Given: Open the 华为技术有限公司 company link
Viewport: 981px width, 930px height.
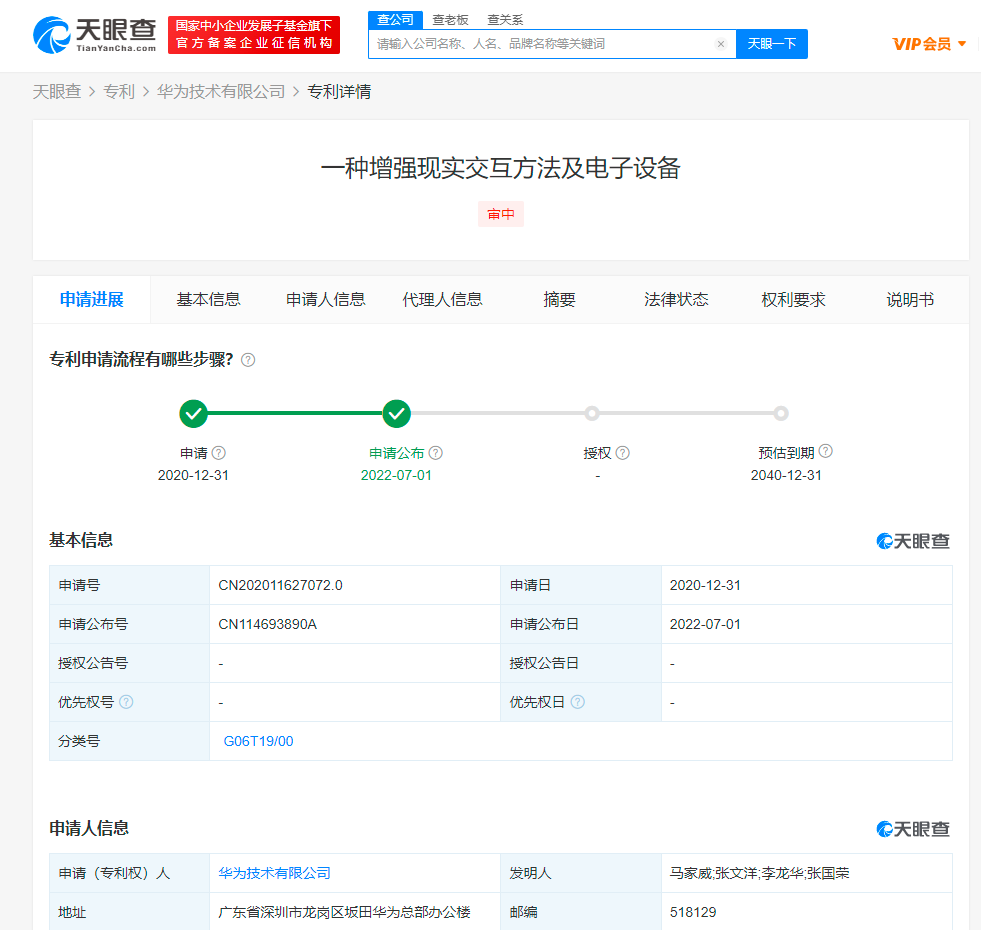Looking at the screenshot, I should point(274,872).
